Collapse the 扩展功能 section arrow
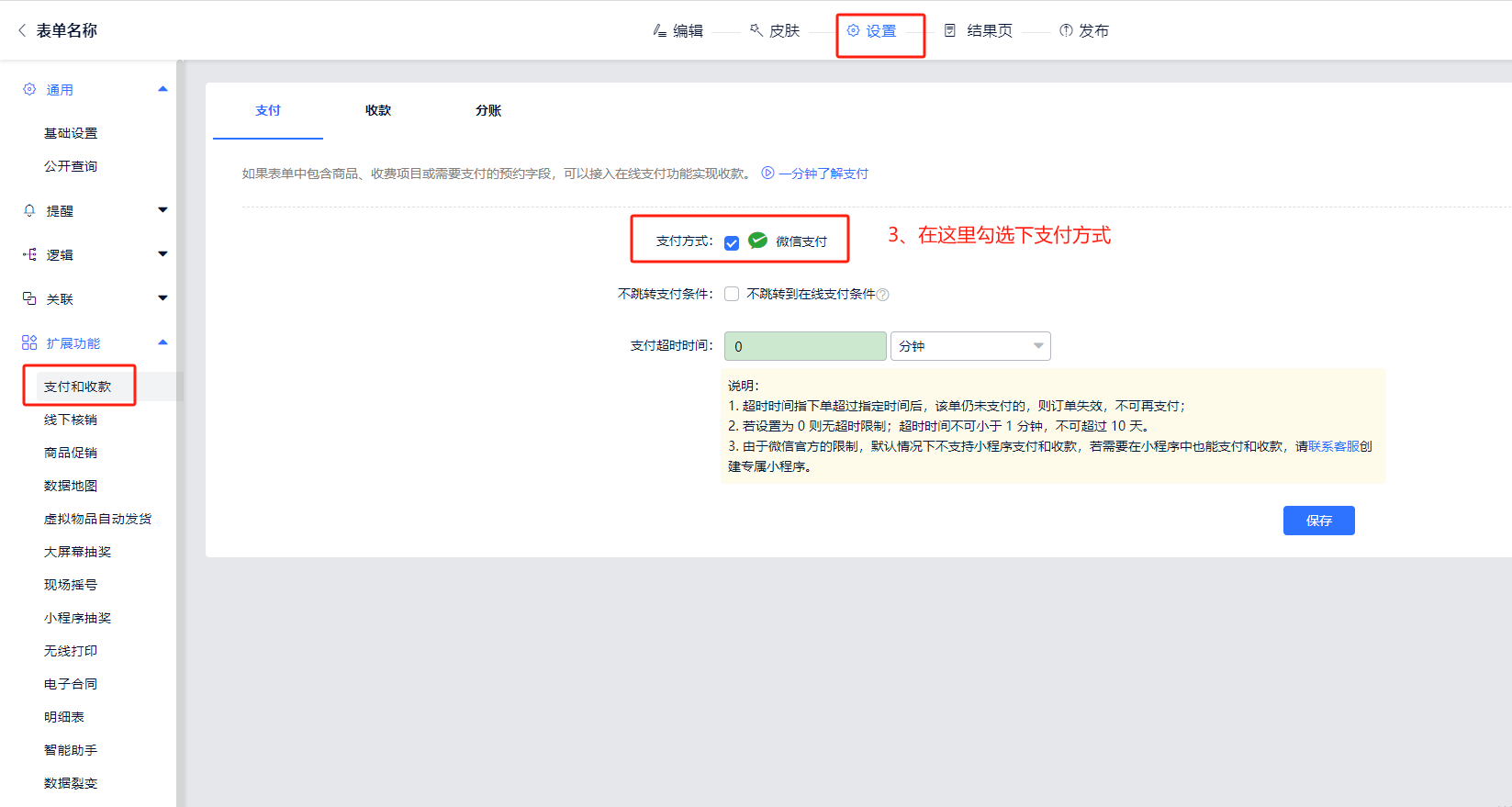1512x807 pixels. coord(162,342)
